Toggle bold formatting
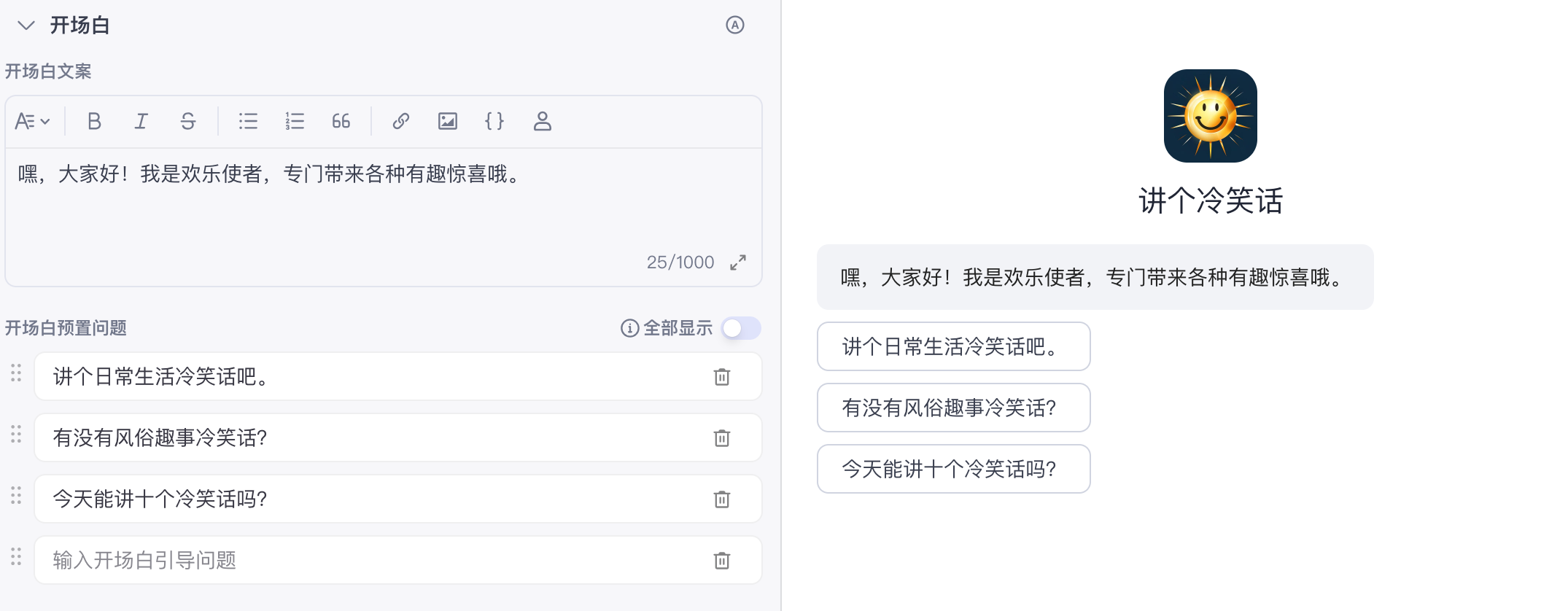Image resolution: width=1568 pixels, height=611 pixels. (x=94, y=121)
